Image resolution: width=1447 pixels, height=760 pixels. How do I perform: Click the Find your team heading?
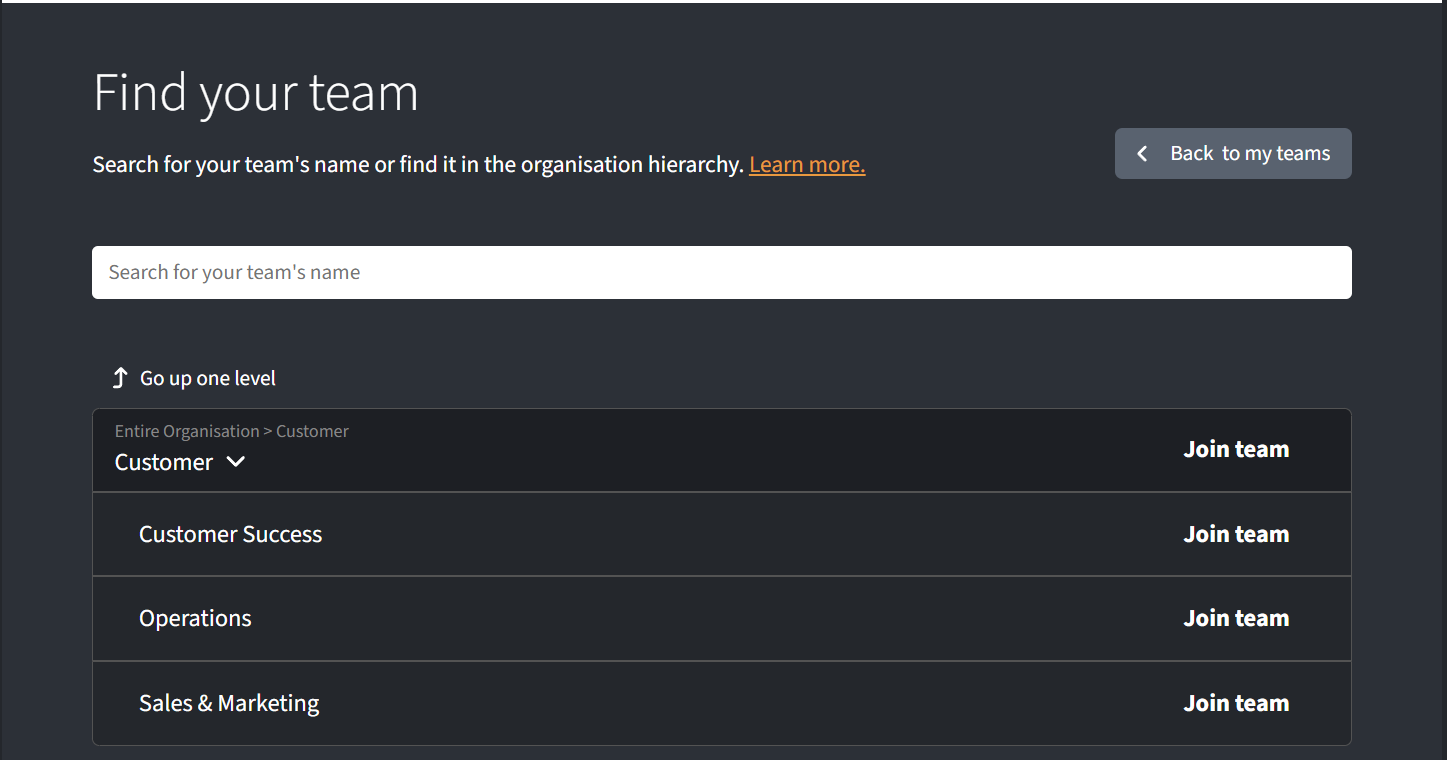click(255, 92)
